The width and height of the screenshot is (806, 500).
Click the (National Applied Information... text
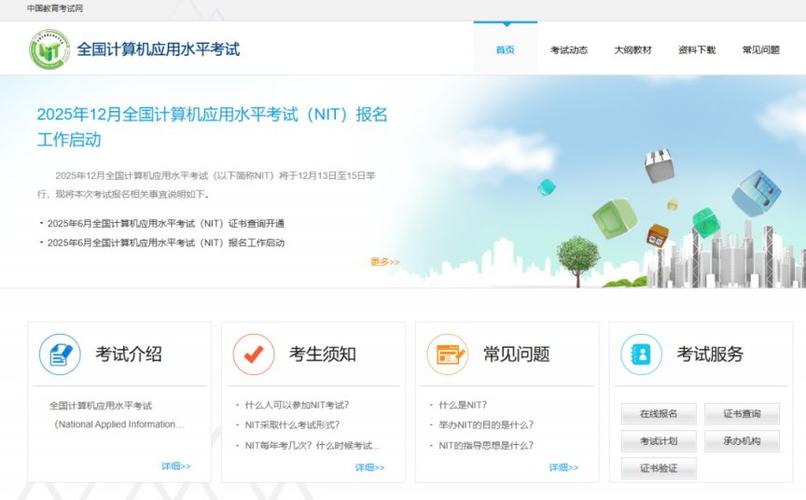click(119, 424)
